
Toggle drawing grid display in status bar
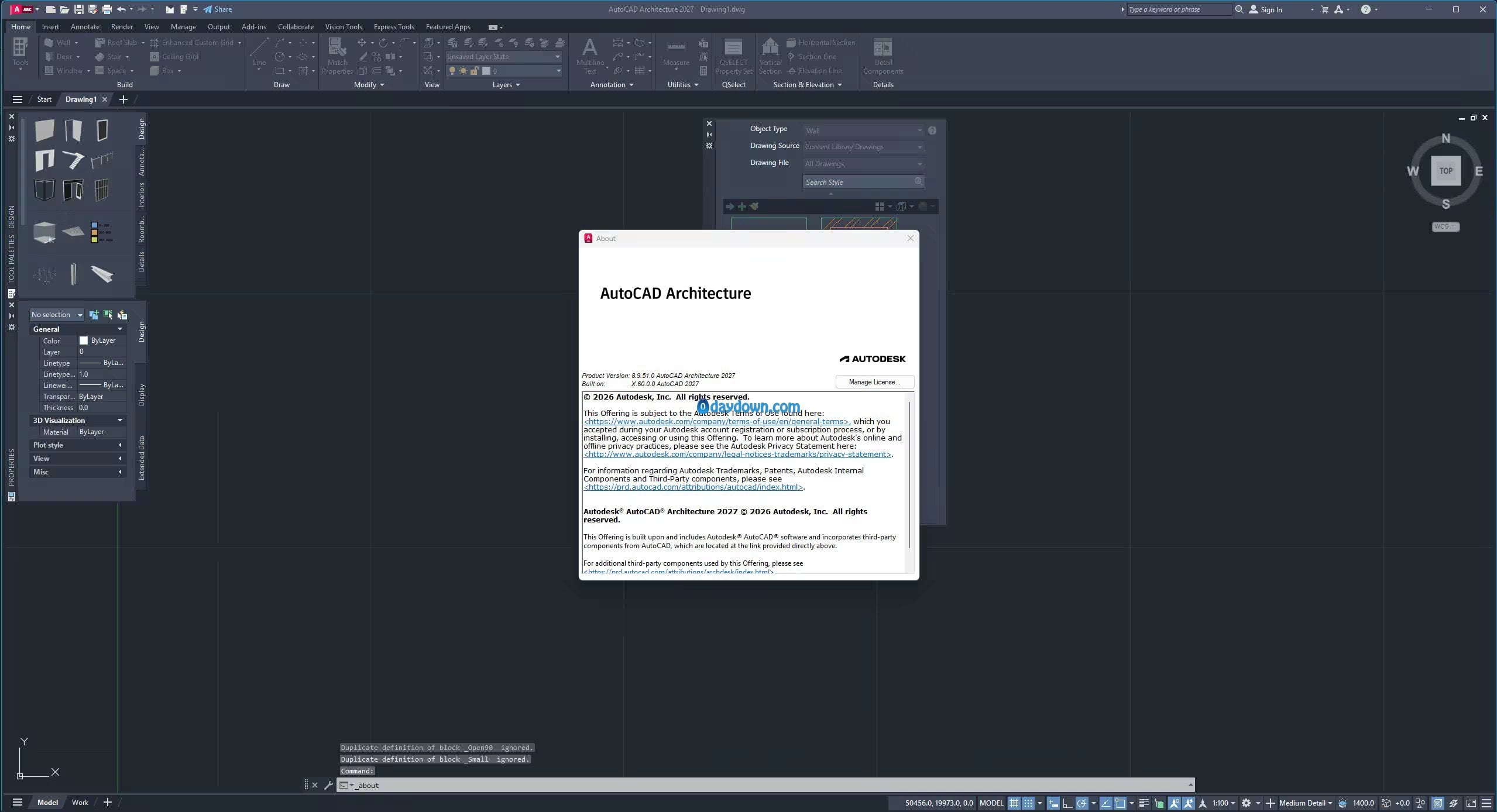tap(1014, 803)
